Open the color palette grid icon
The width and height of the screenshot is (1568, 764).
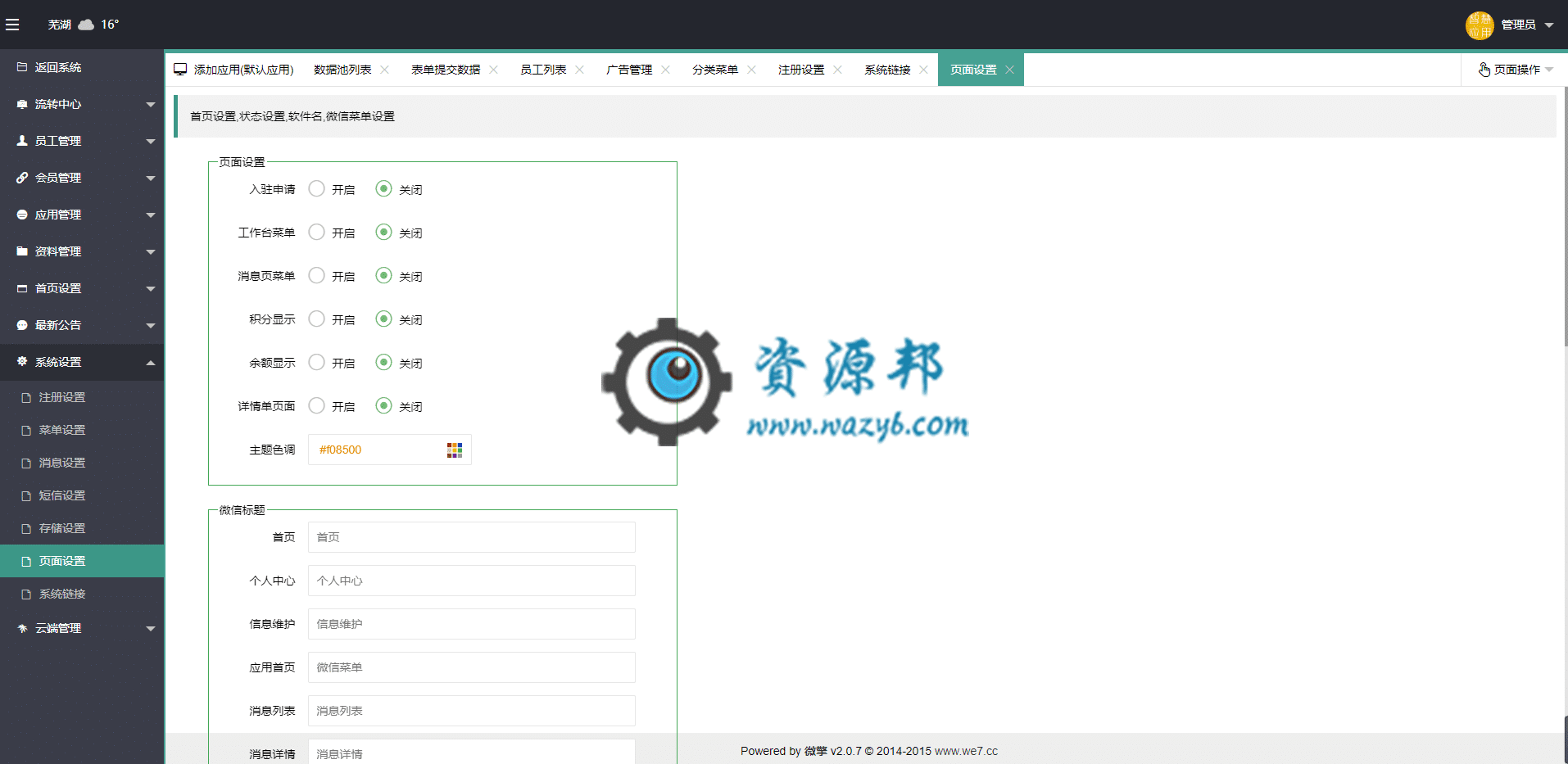455,450
